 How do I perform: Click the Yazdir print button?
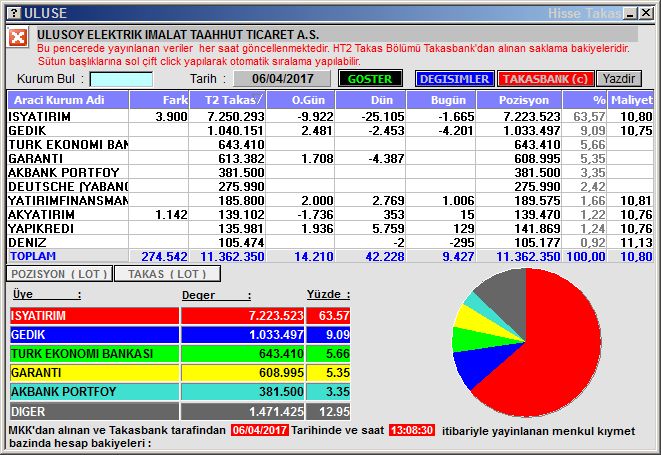[619, 79]
